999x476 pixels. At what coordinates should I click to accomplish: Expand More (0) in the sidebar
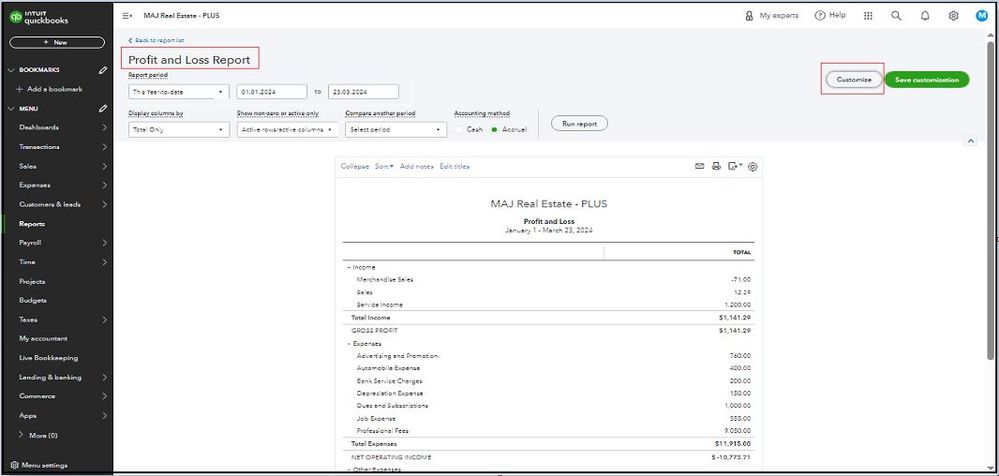pos(39,435)
